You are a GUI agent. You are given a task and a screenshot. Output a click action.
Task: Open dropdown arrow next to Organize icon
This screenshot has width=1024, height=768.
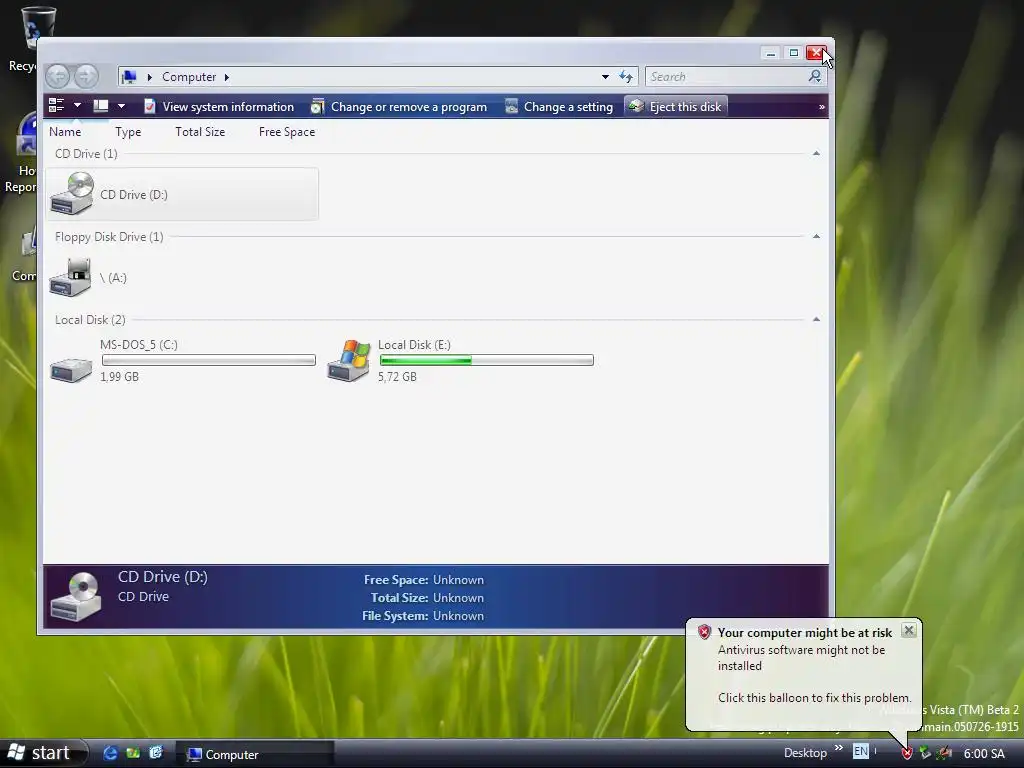[x=77, y=106]
